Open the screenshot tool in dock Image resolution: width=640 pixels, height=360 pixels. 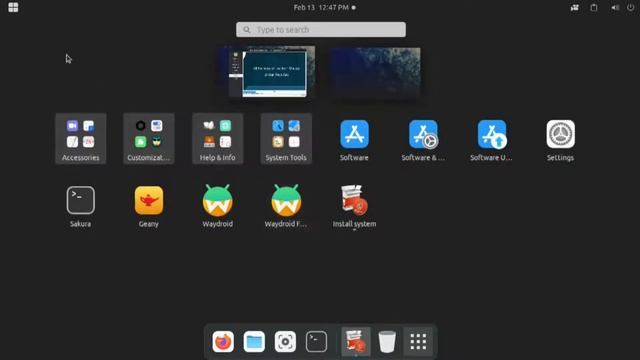click(285, 341)
